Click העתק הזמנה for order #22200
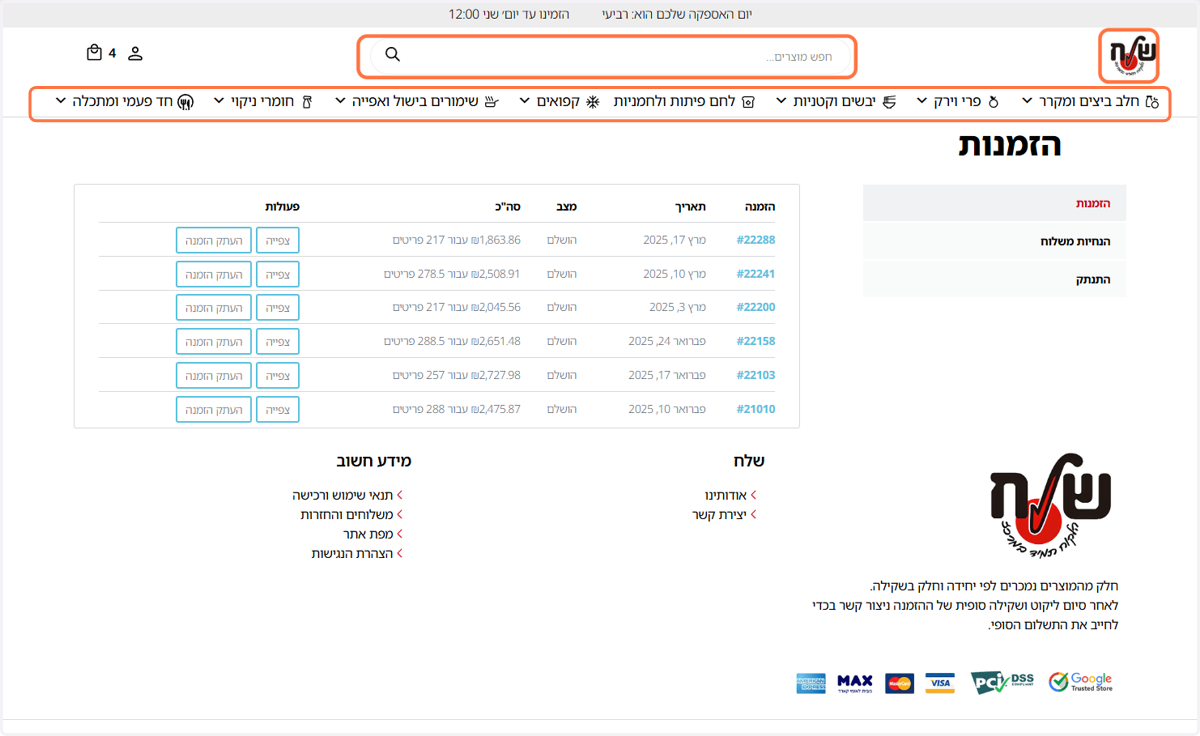 (x=214, y=308)
